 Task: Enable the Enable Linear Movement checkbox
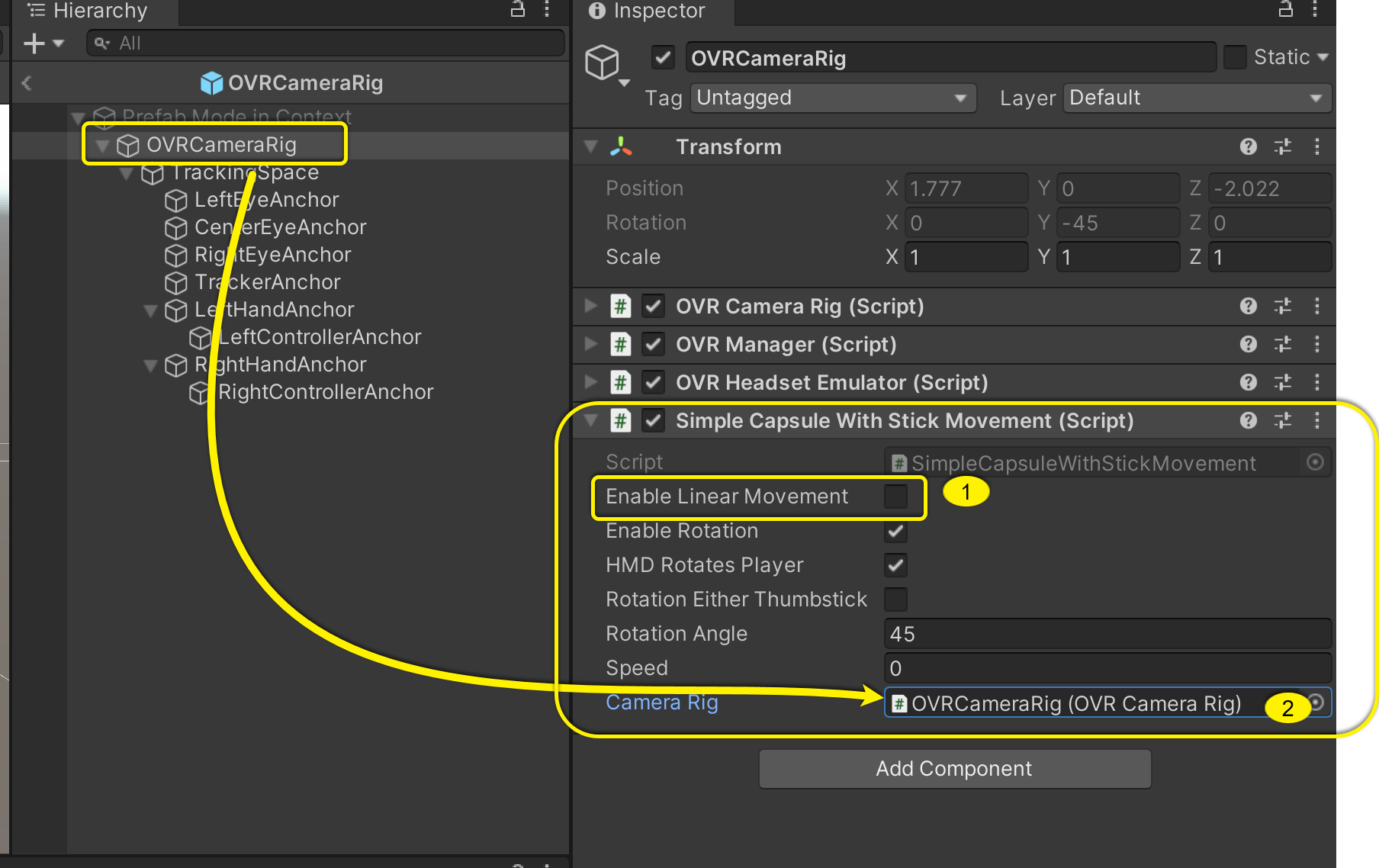point(895,497)
